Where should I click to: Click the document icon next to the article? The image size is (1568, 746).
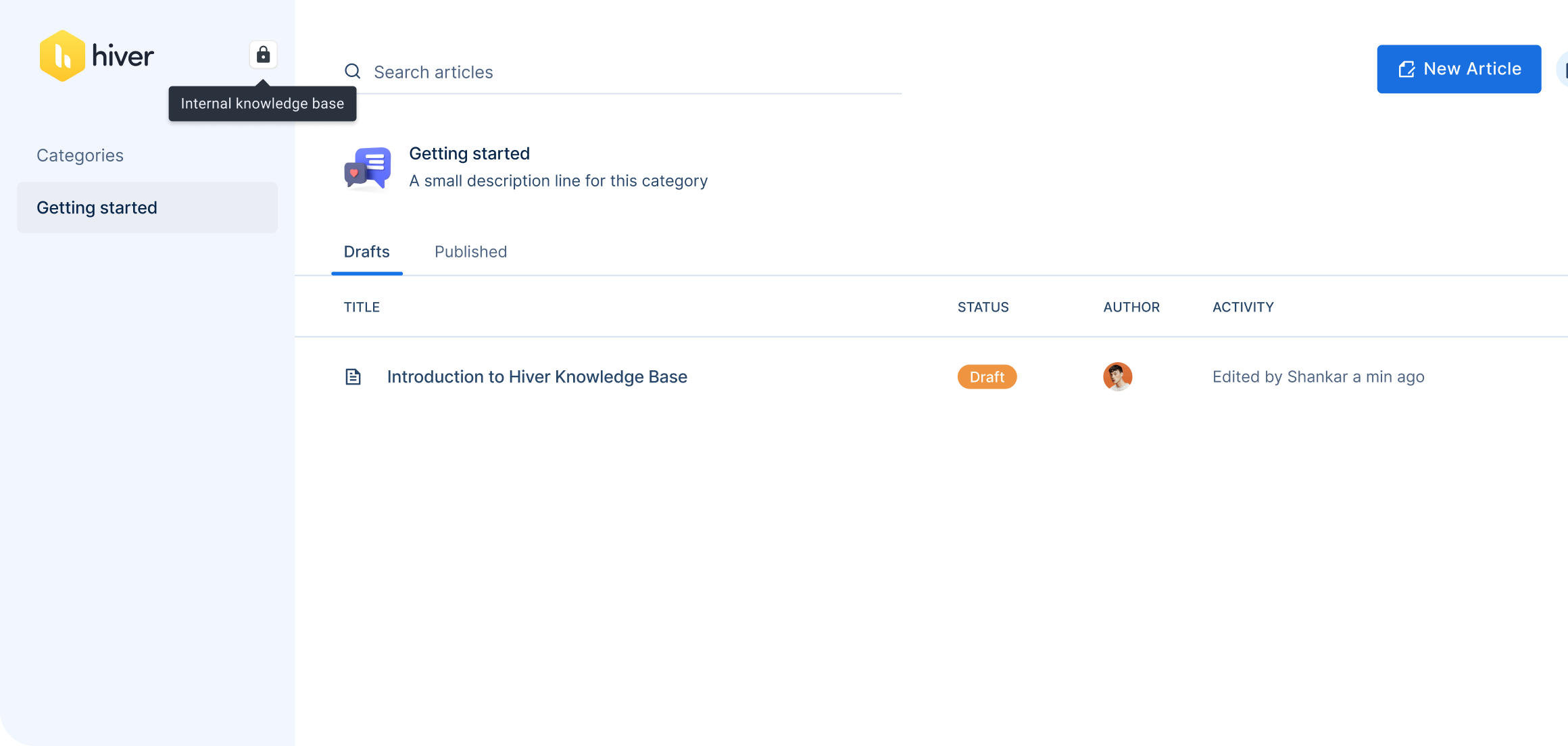point(353,376)
